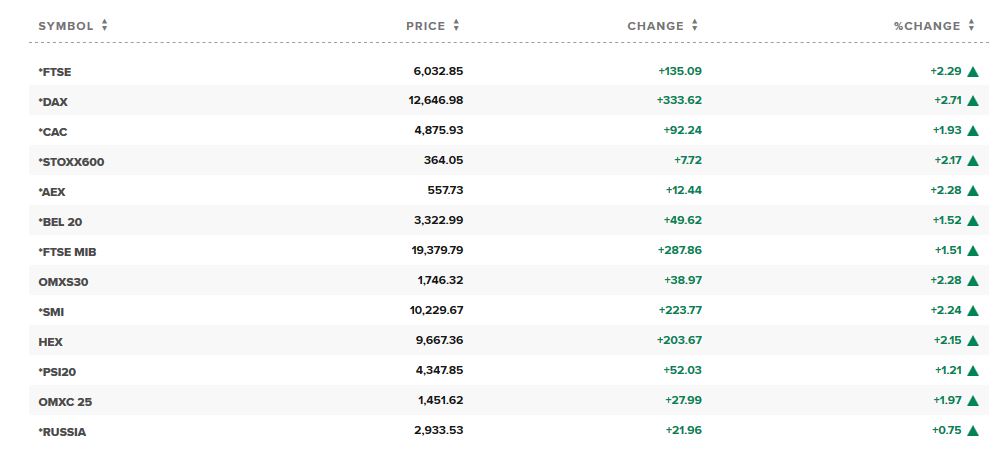999x472 pixels.
Task: Click the green up triangle beside +1.93
Action: click(x=972, y=131)
